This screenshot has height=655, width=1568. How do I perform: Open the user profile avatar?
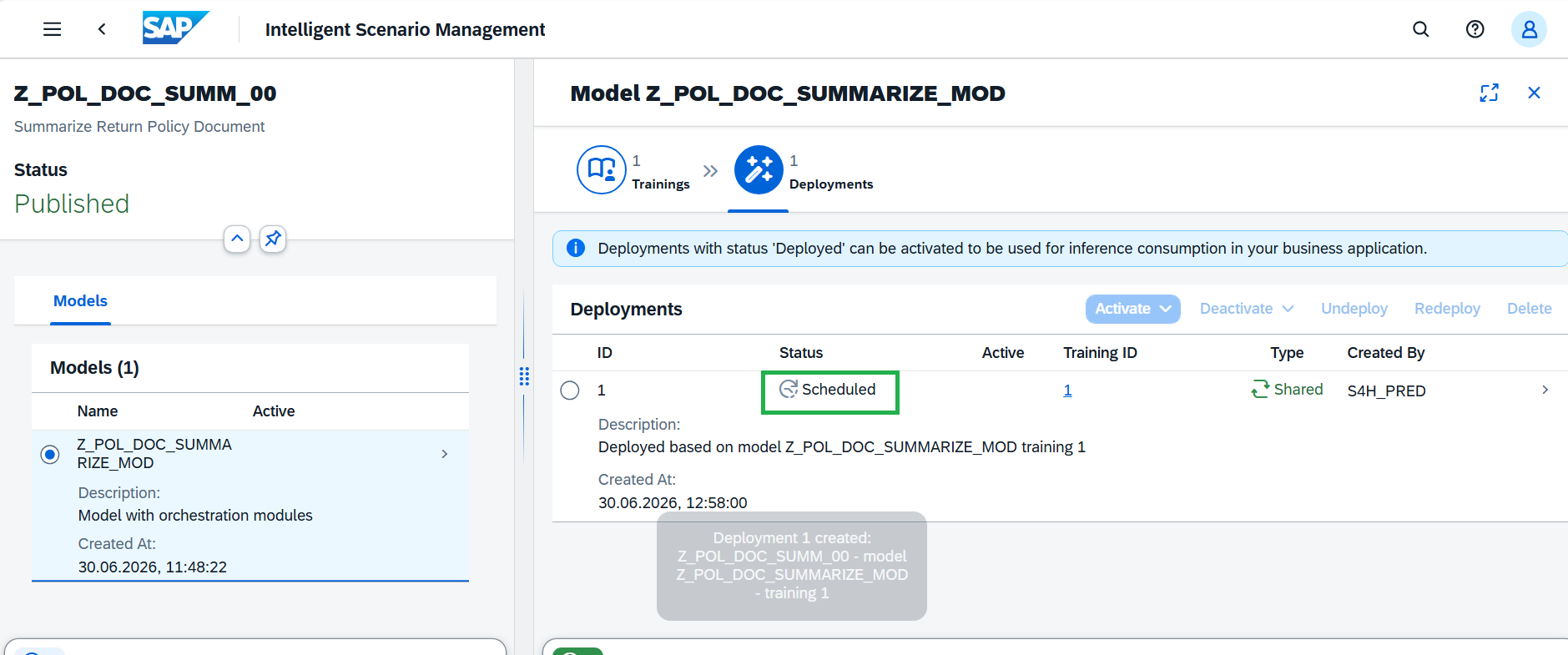1529,29
